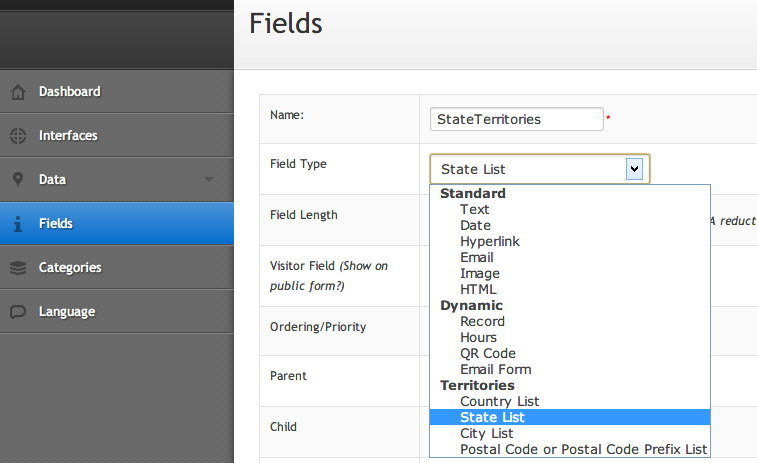Click the Dashboard home icon
Screen dimensions: 757x463
pyautogui.click(x=18, y=92)
